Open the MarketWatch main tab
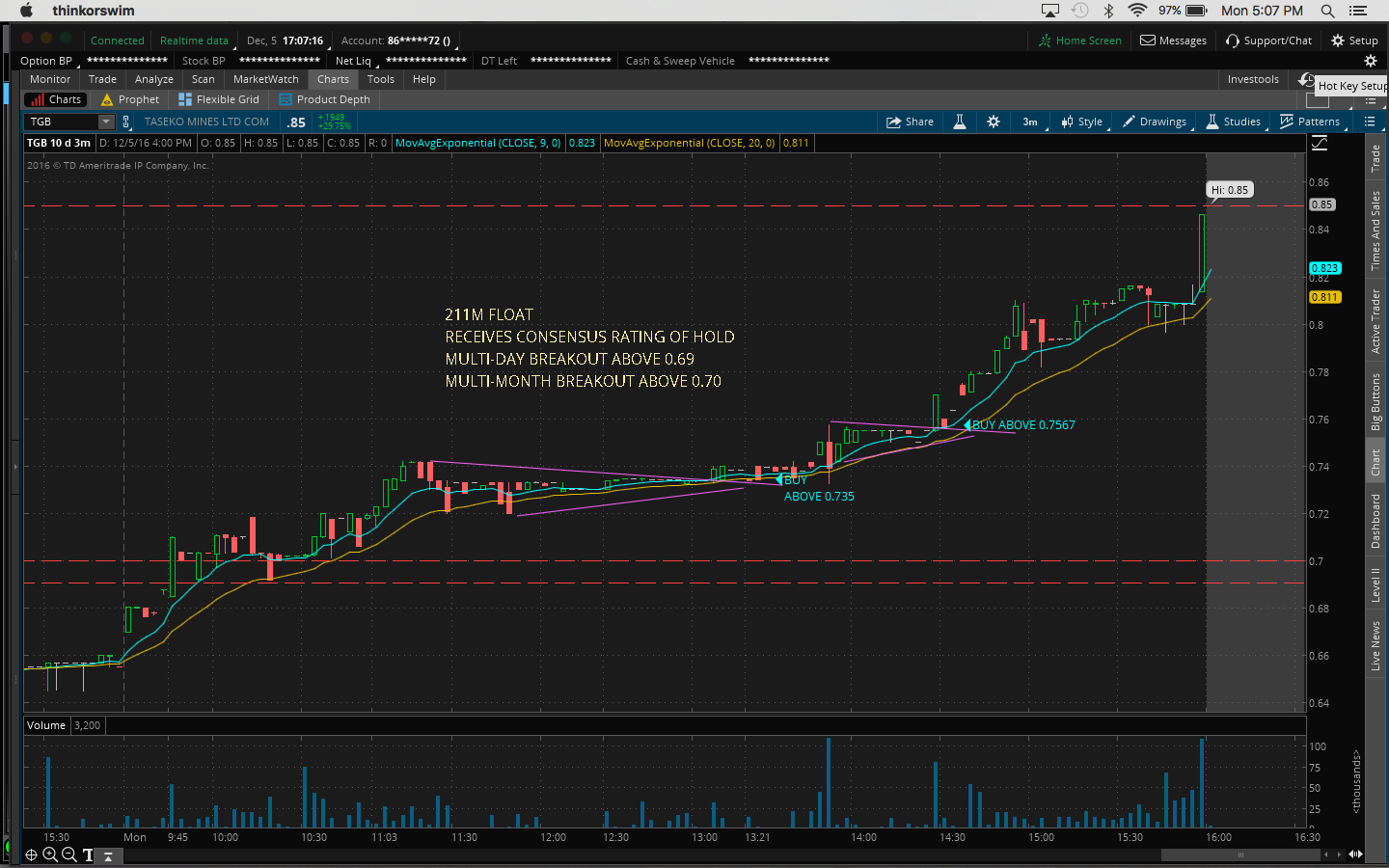This screenshot has width=1389, height=868. 266,79
